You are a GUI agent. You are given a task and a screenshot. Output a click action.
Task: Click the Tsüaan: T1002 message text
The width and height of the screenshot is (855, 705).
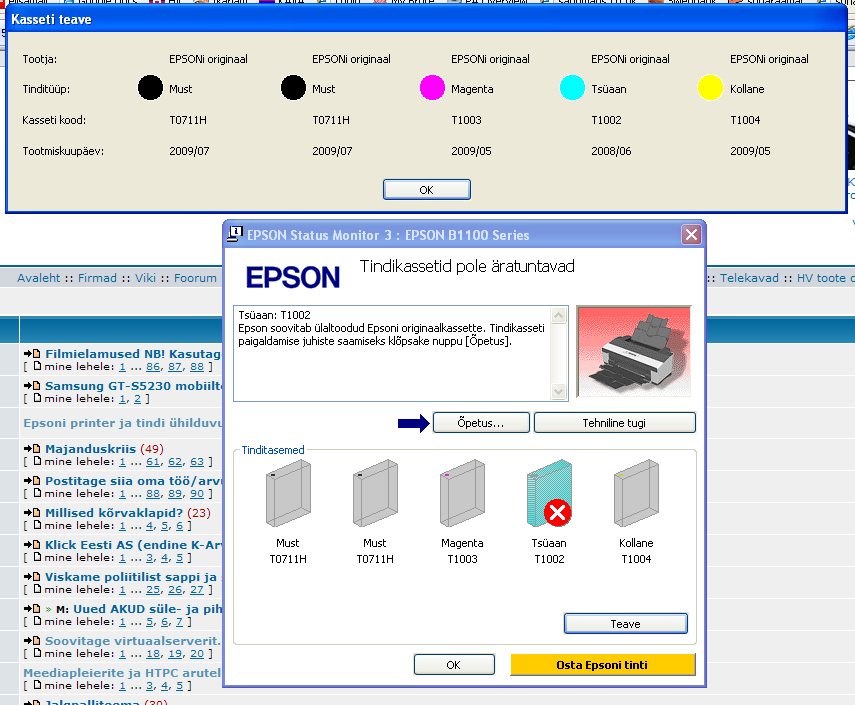[274, 315]
